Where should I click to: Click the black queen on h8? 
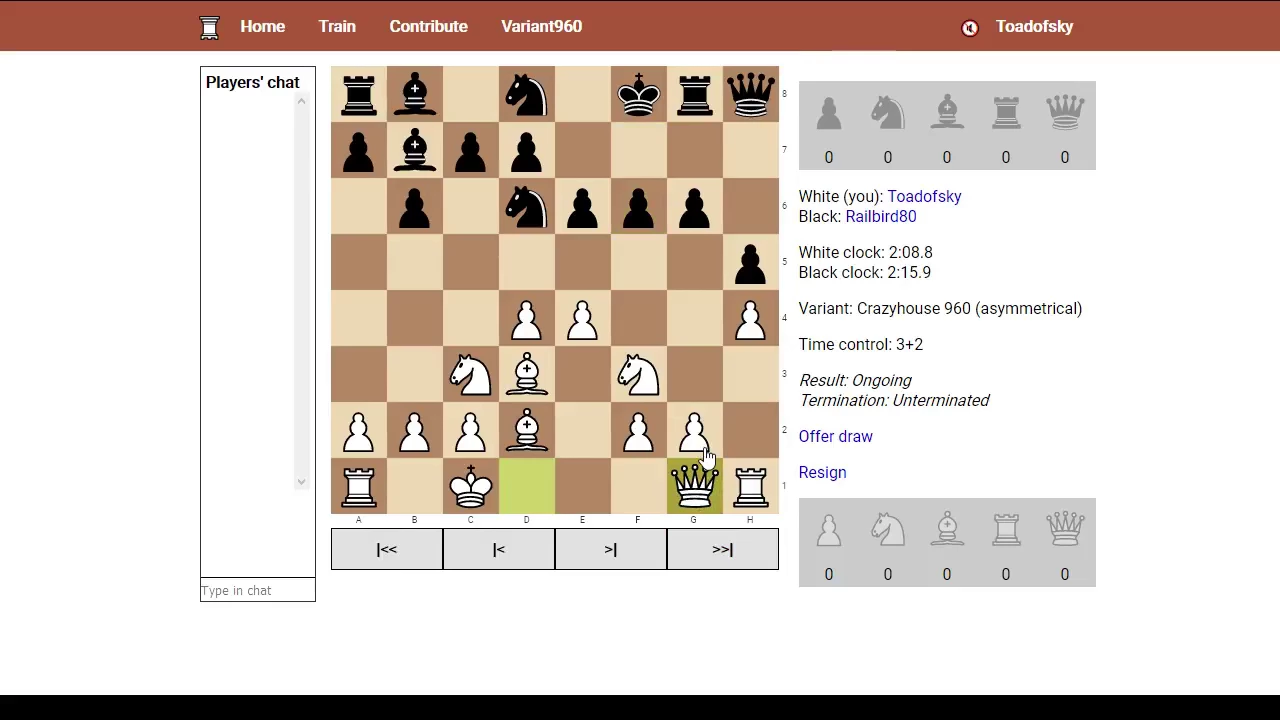750,94
